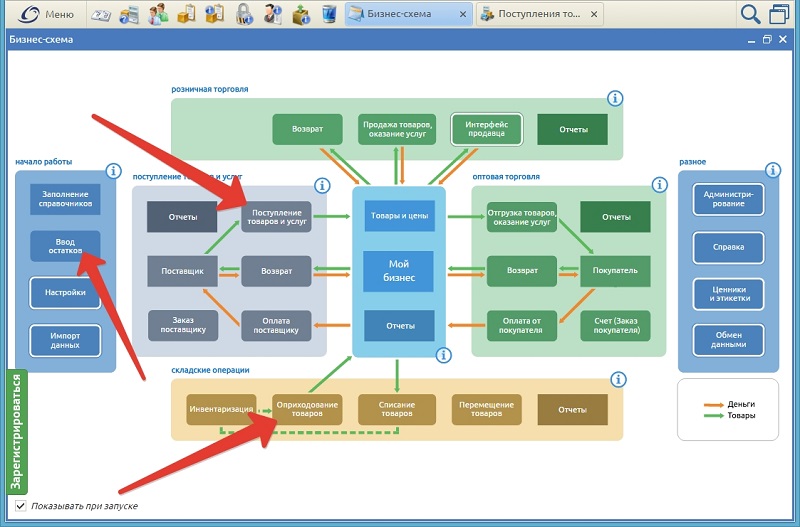Click the vertical Зарегистрироваться side tab

point(17,432)
